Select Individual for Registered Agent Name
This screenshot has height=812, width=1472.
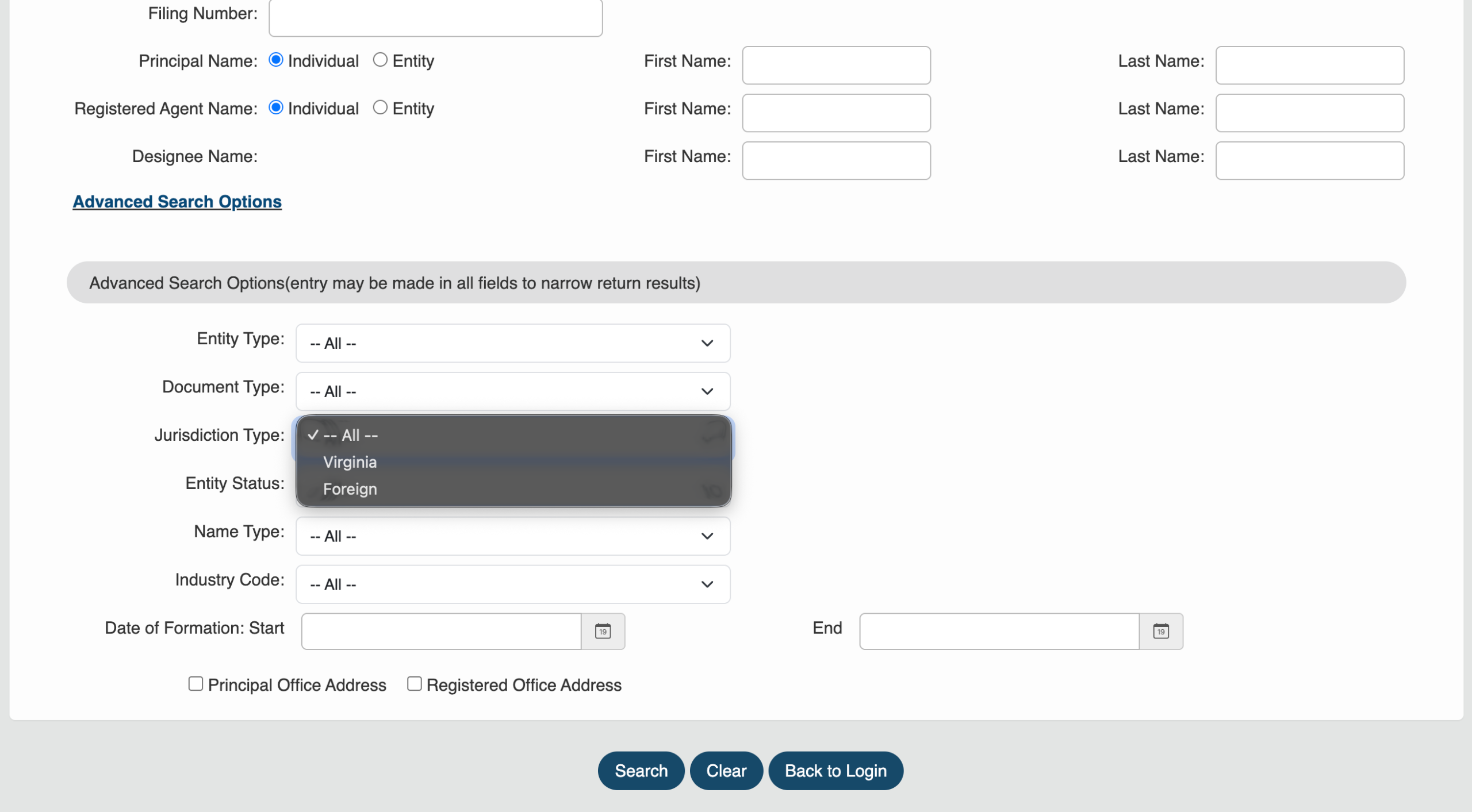[x=276, y=107]
